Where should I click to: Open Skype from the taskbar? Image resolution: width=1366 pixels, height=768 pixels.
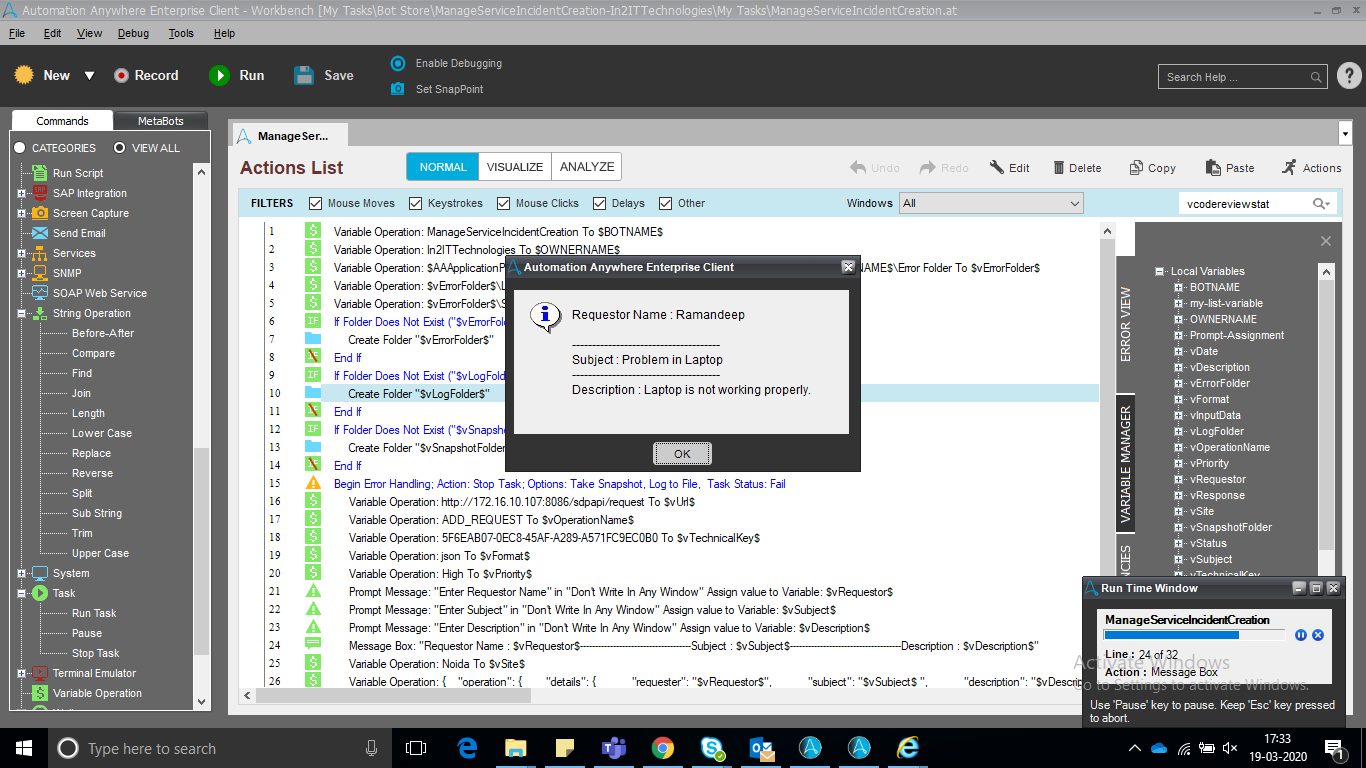(712, 748)
